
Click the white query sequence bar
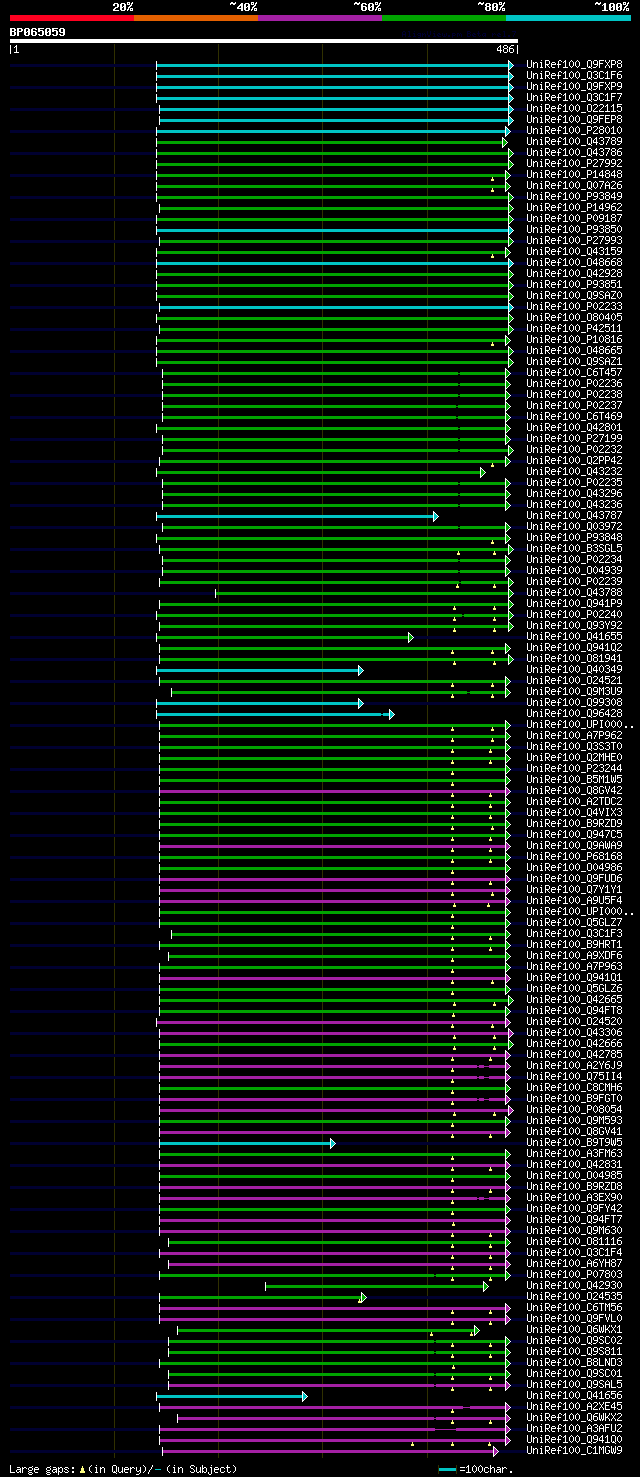(264, 41)
